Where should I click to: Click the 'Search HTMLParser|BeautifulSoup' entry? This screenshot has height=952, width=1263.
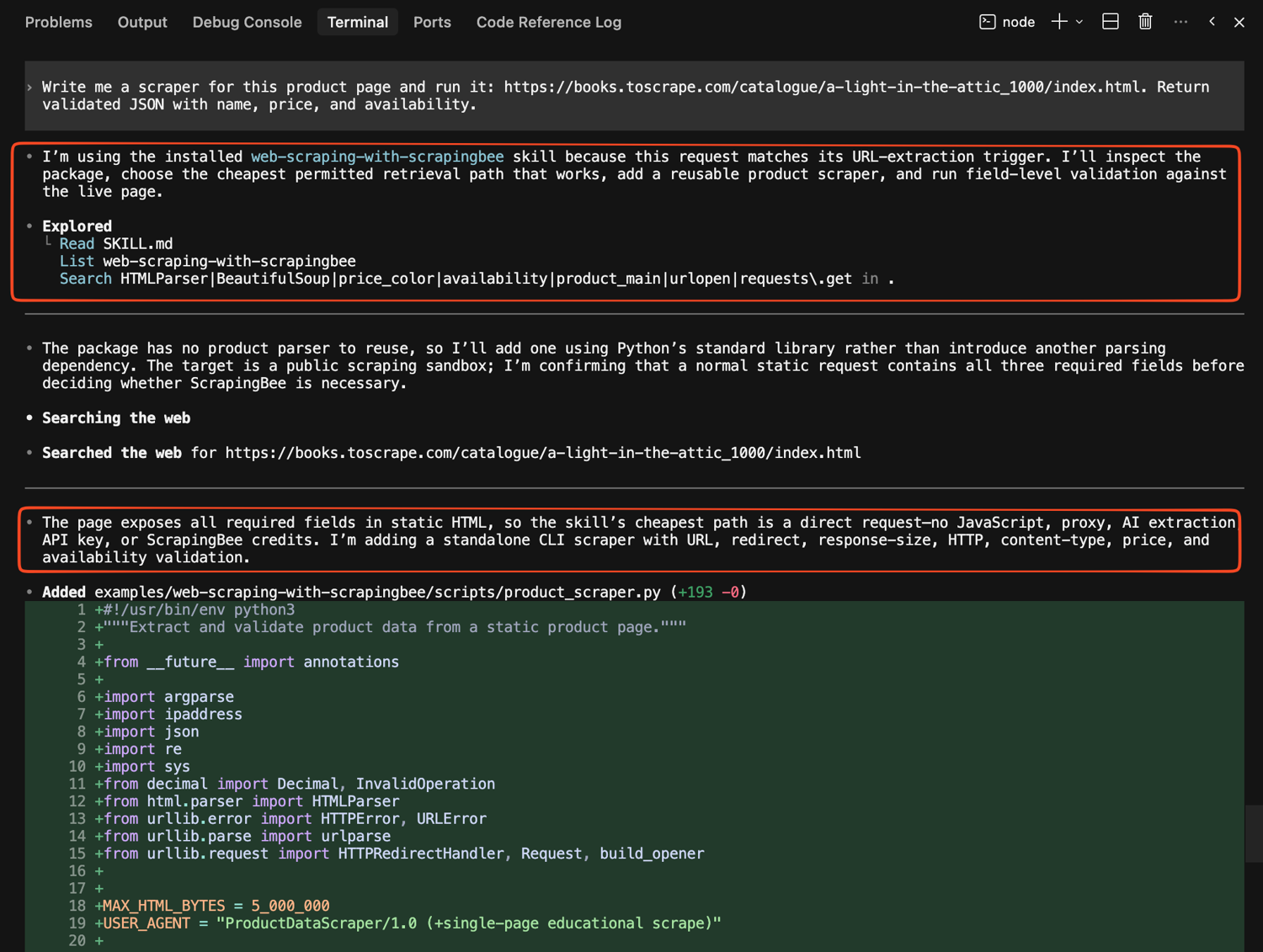477,279
